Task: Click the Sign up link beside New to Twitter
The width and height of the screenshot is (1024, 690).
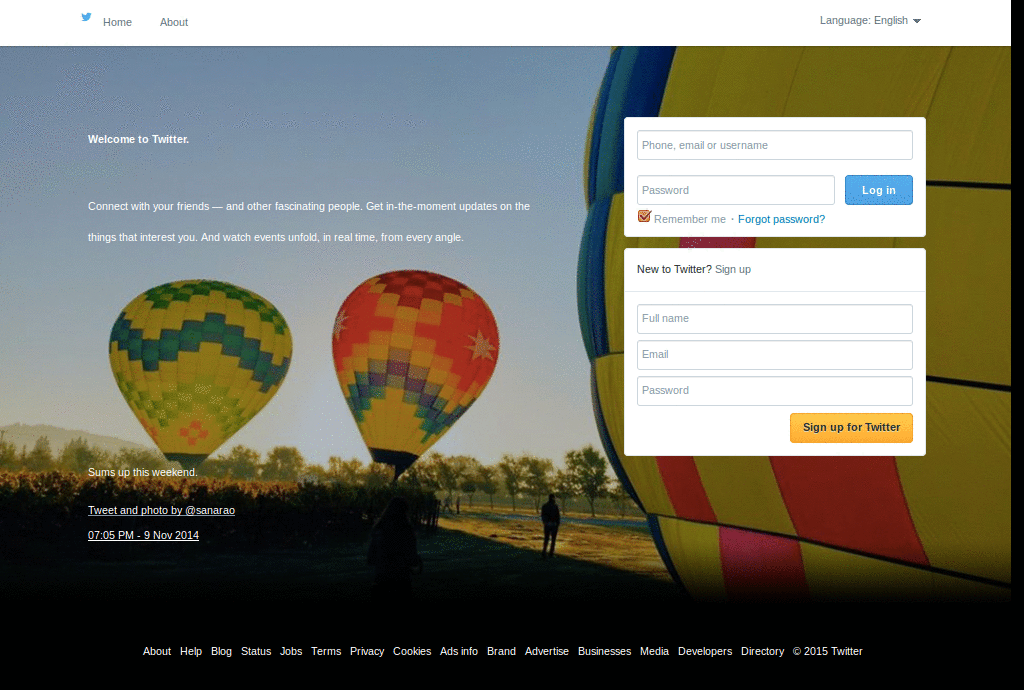Action: (x=733, y=269)
